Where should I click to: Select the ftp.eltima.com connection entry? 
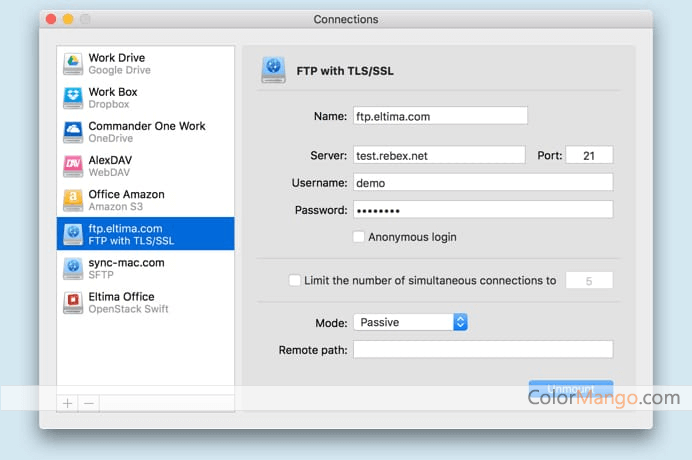145,234
